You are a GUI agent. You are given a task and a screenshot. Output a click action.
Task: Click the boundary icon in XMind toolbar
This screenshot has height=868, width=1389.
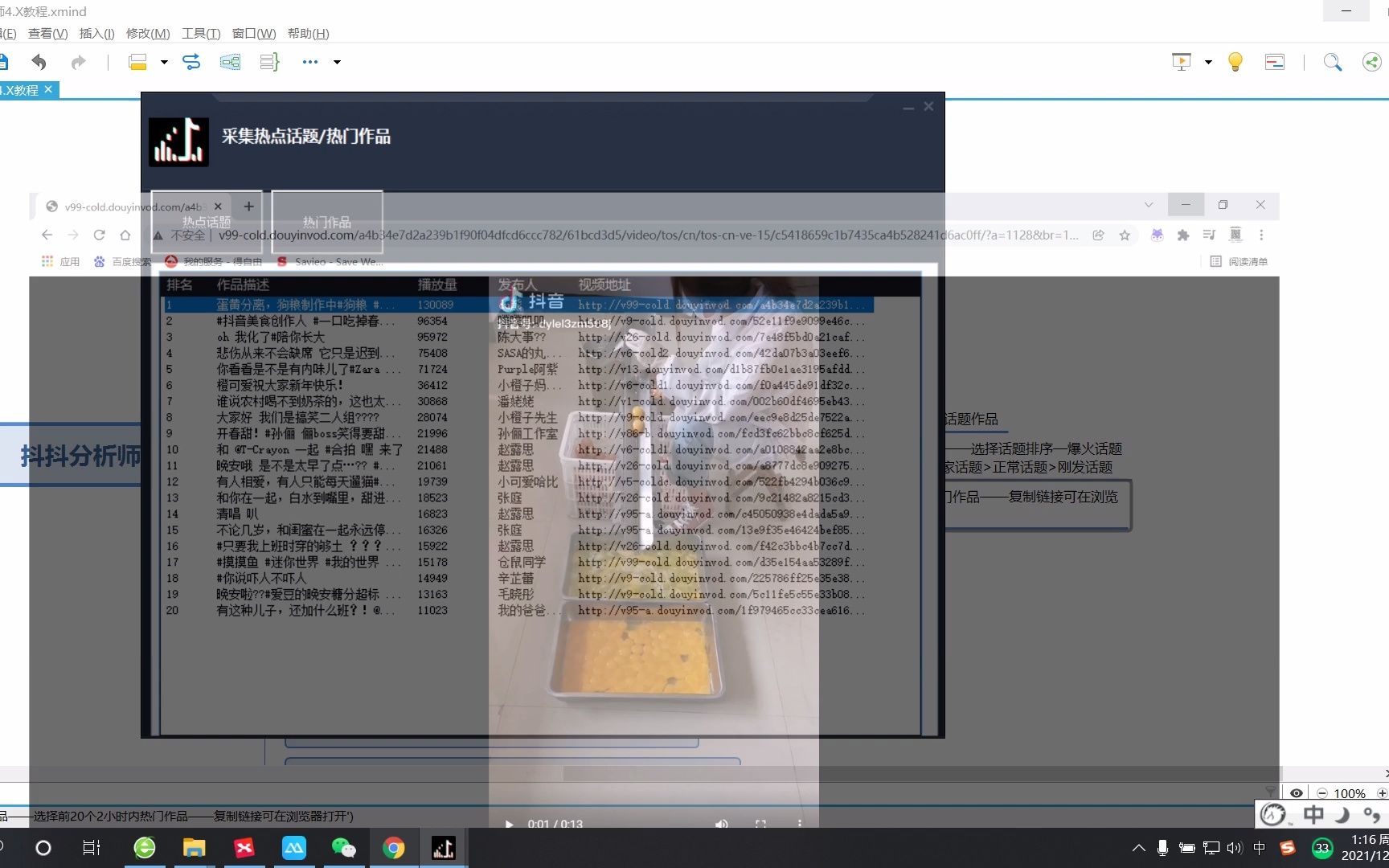(231, 62)
